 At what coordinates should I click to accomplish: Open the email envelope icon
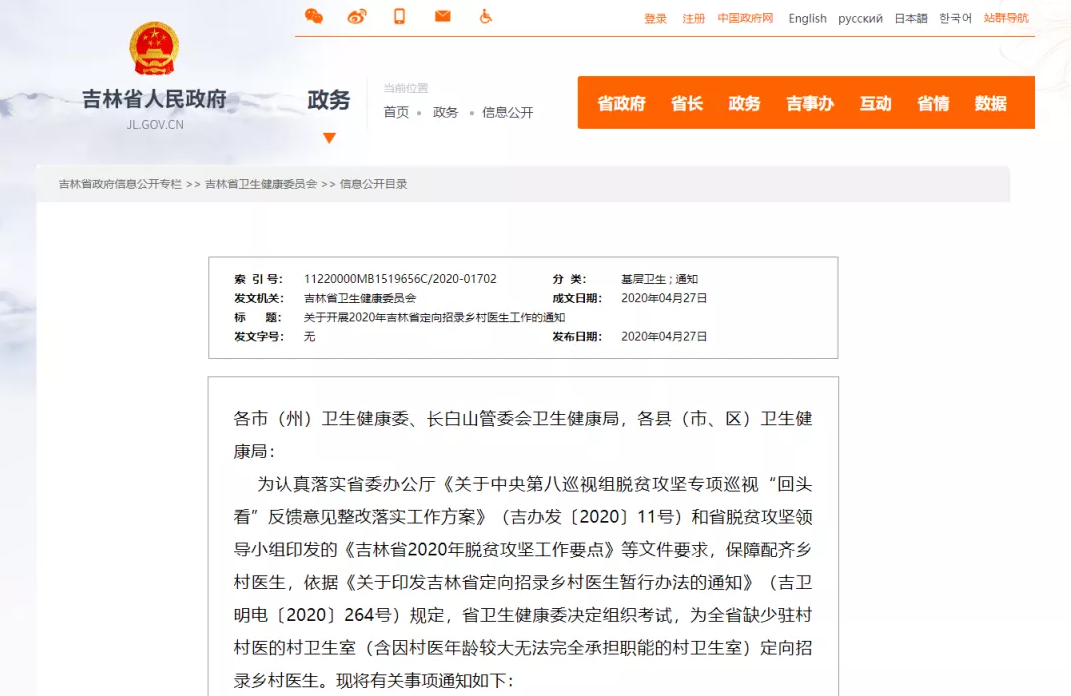tap(442, 16)
